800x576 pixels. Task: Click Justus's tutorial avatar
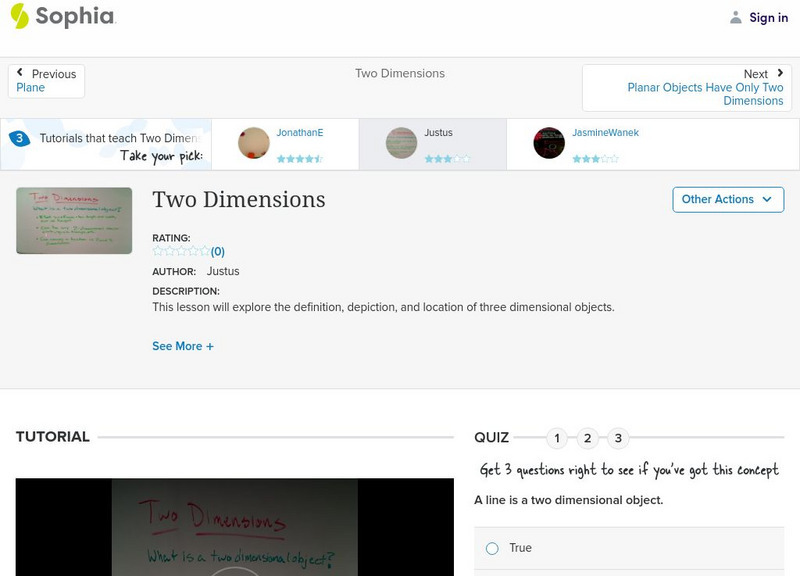pyautogui.click(x=398, y=143)
